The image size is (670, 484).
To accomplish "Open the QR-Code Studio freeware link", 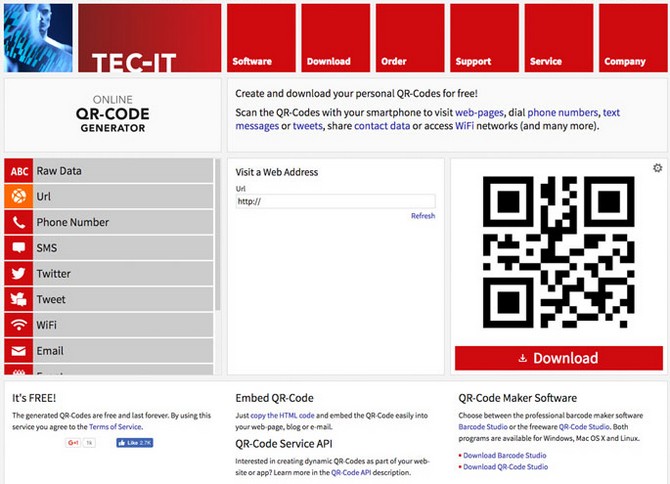I will [584, 427].
